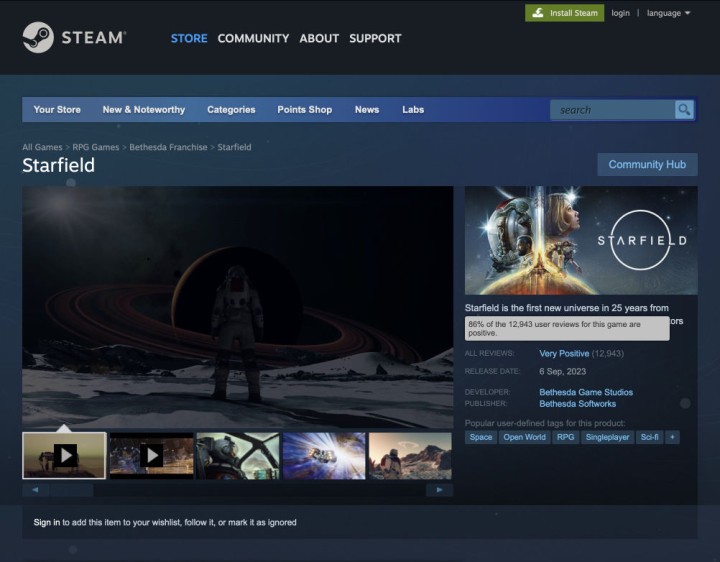Open New & Noteworthy tab
This screenshot has height=562, width=720.
(x=144, y=110)
